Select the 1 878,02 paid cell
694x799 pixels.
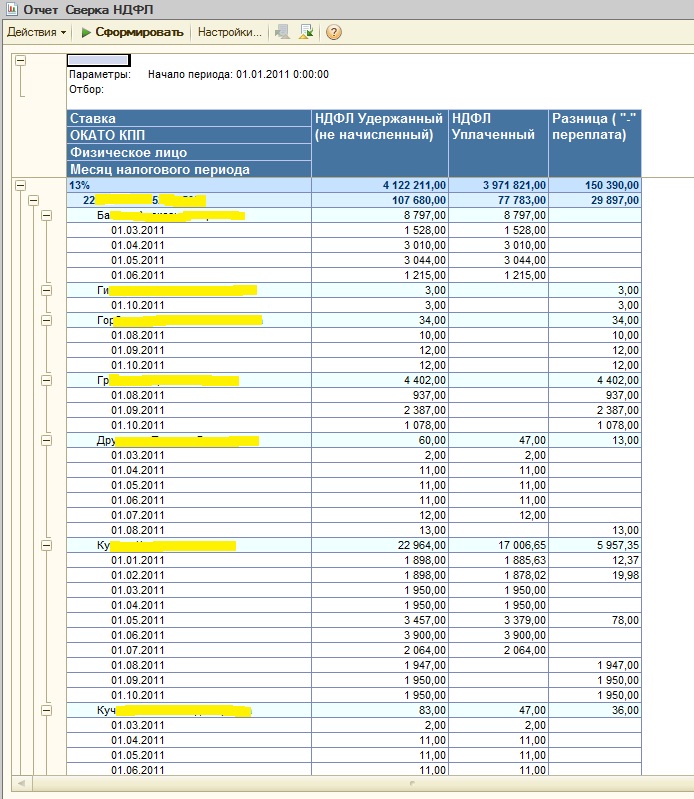coord(498,575)
